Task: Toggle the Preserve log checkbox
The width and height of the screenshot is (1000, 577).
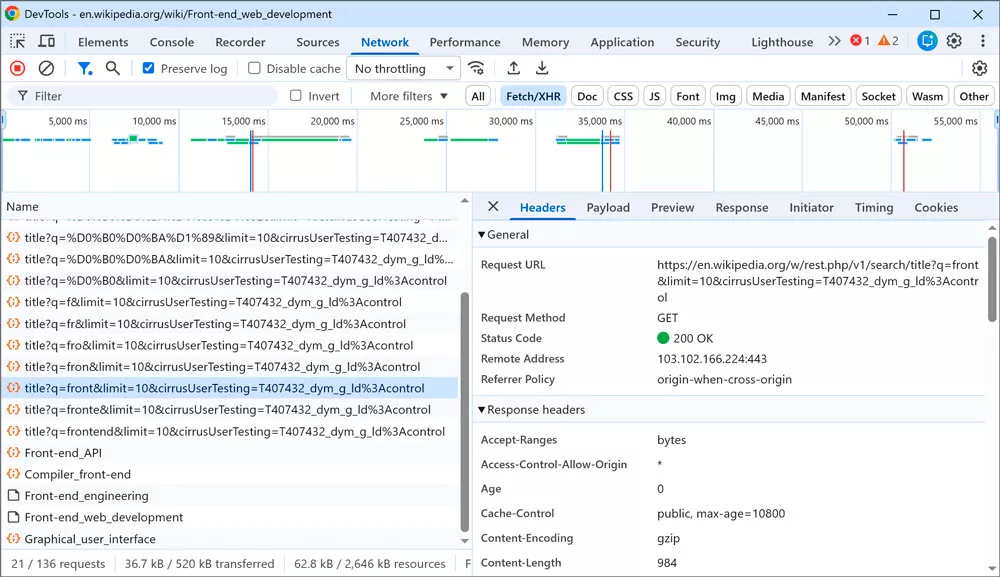Action: pos(148,68)
